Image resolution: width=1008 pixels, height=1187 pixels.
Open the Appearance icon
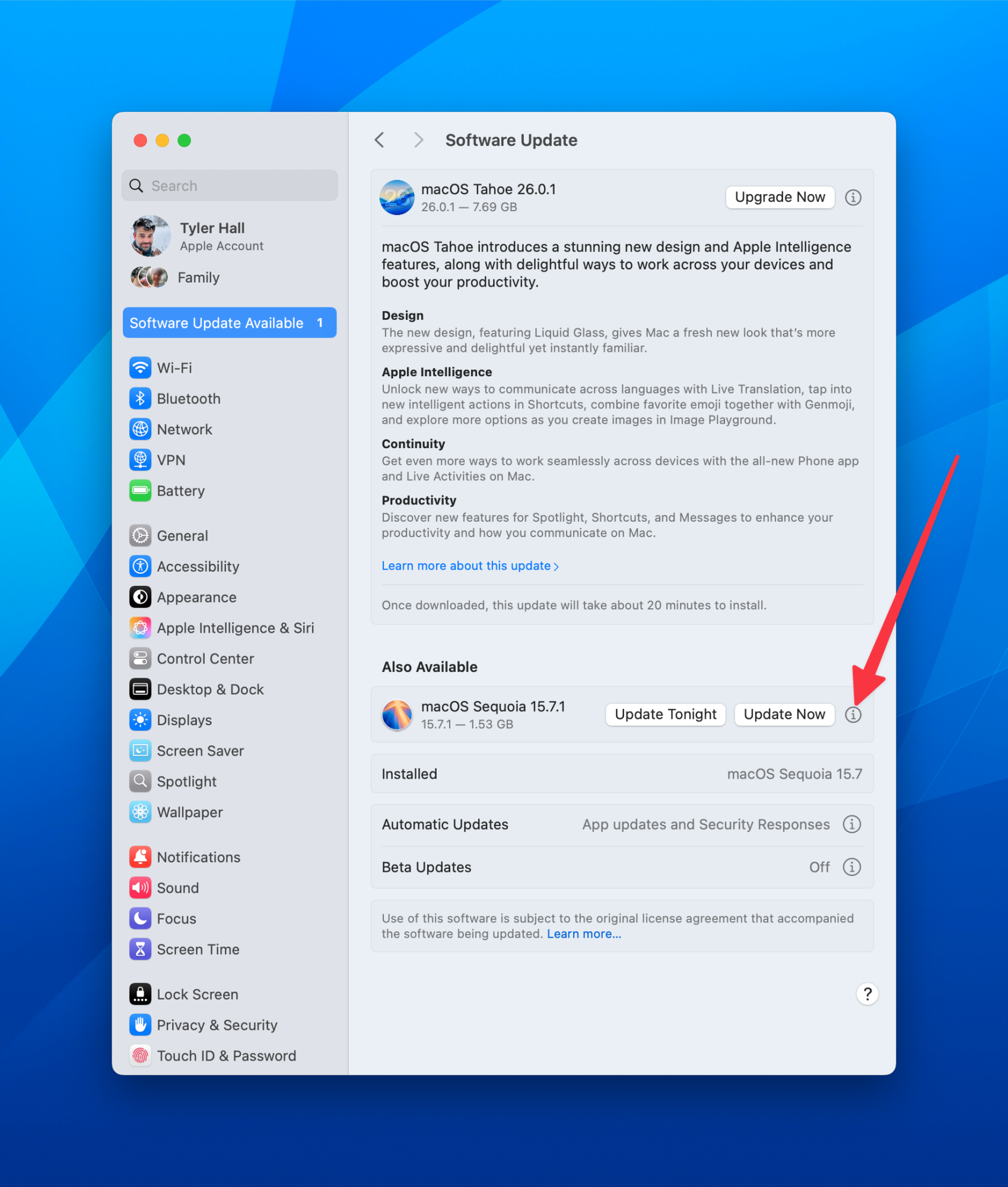140,598
